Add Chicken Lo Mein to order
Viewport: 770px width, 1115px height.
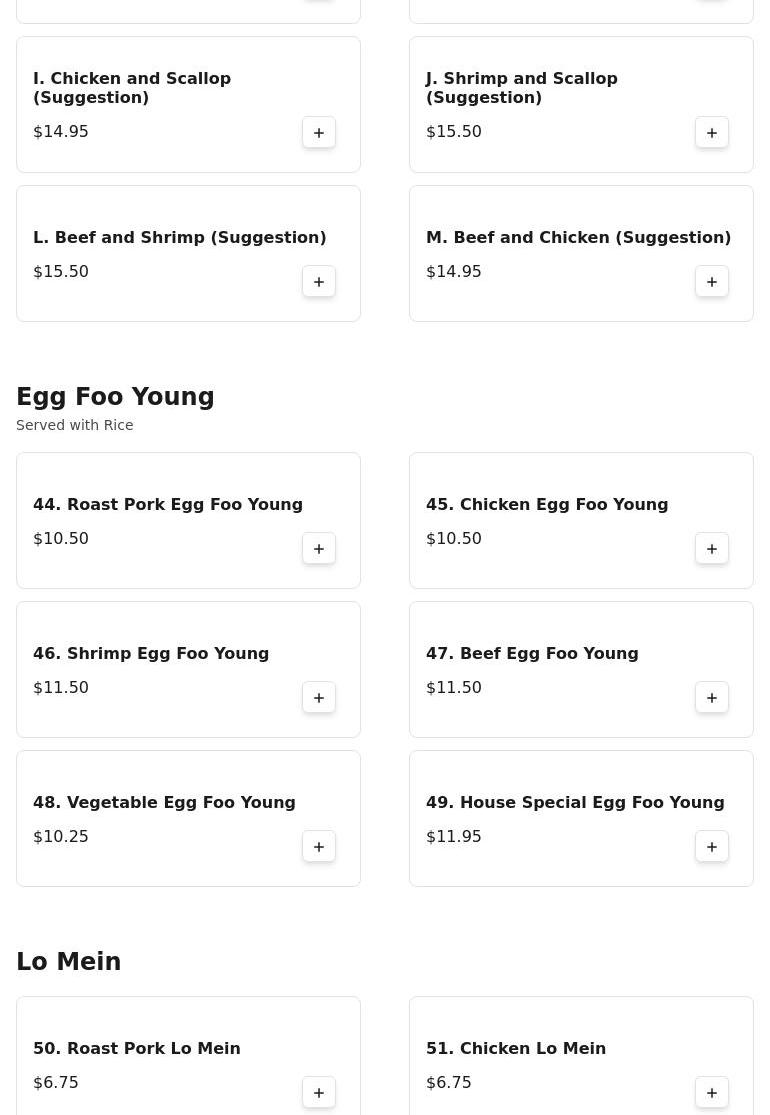(712, 1093)
